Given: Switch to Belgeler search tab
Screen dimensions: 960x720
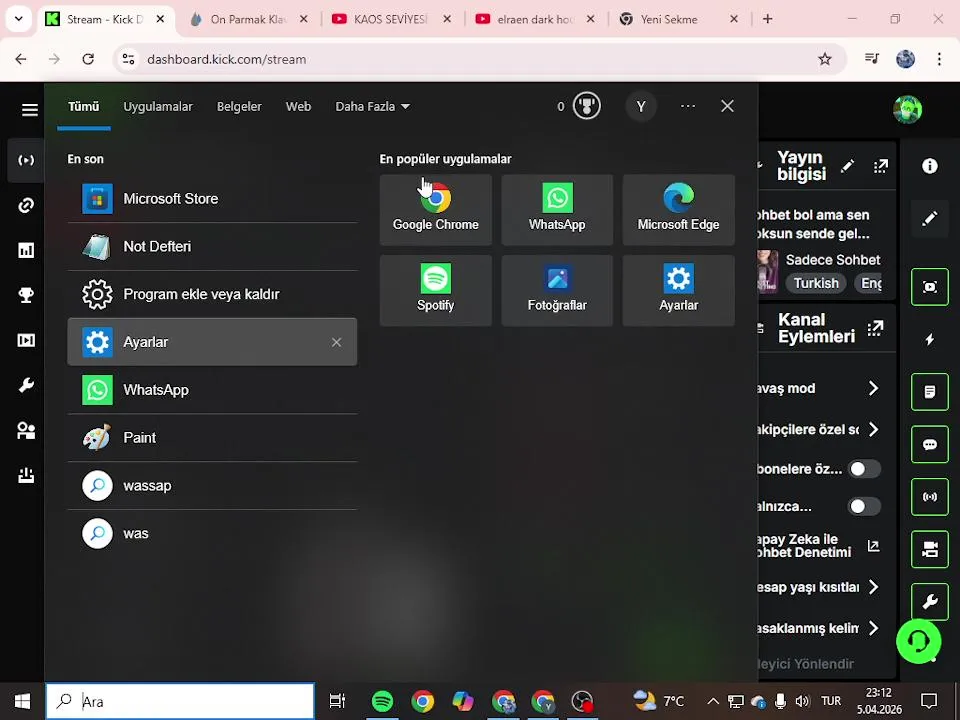Looking at the screenshot, I should pos(239,107).
